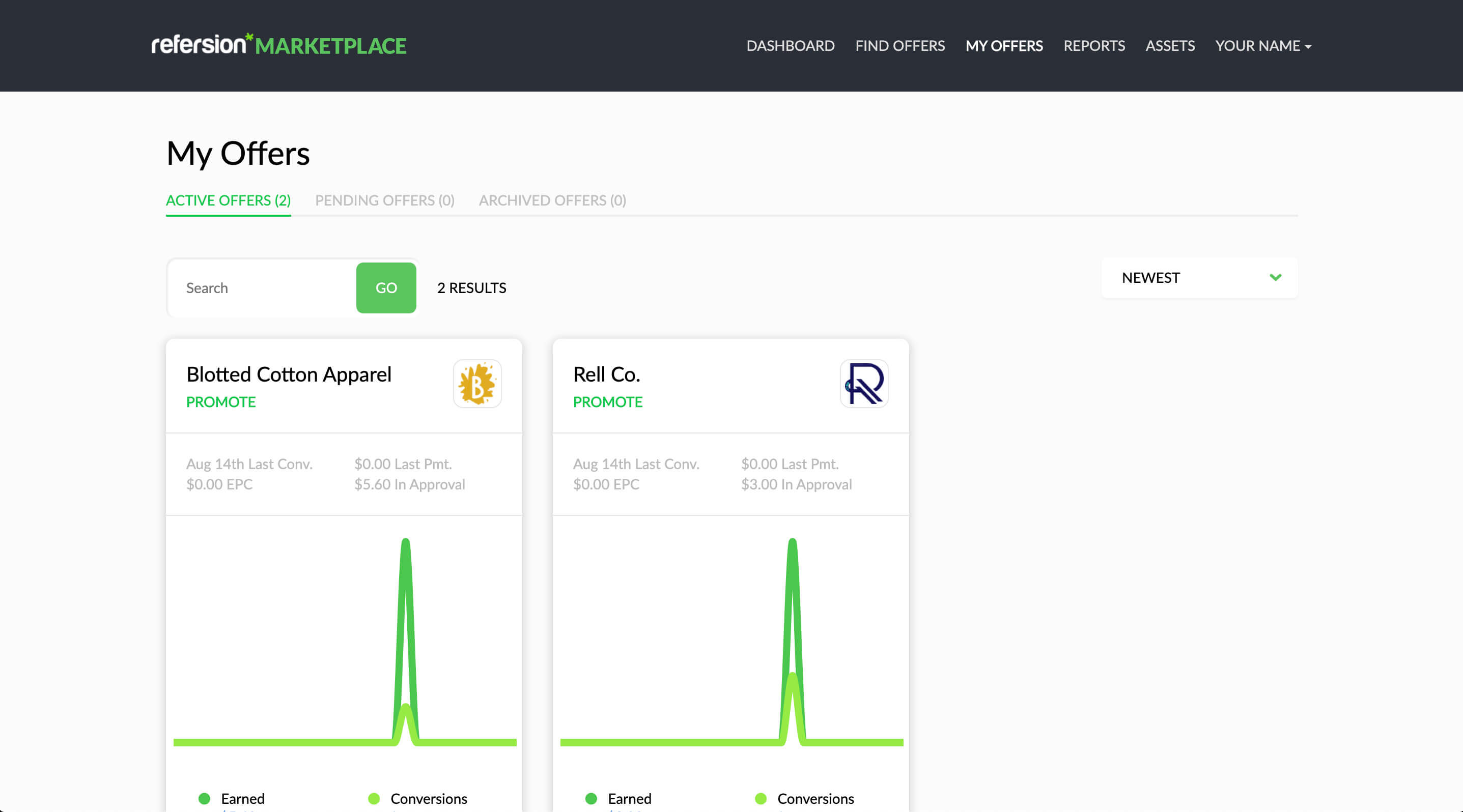This screenshot has width=1463, height=812.
Task: Focus the Search input field
Action: pyautogui.click(x=262, y=287)
